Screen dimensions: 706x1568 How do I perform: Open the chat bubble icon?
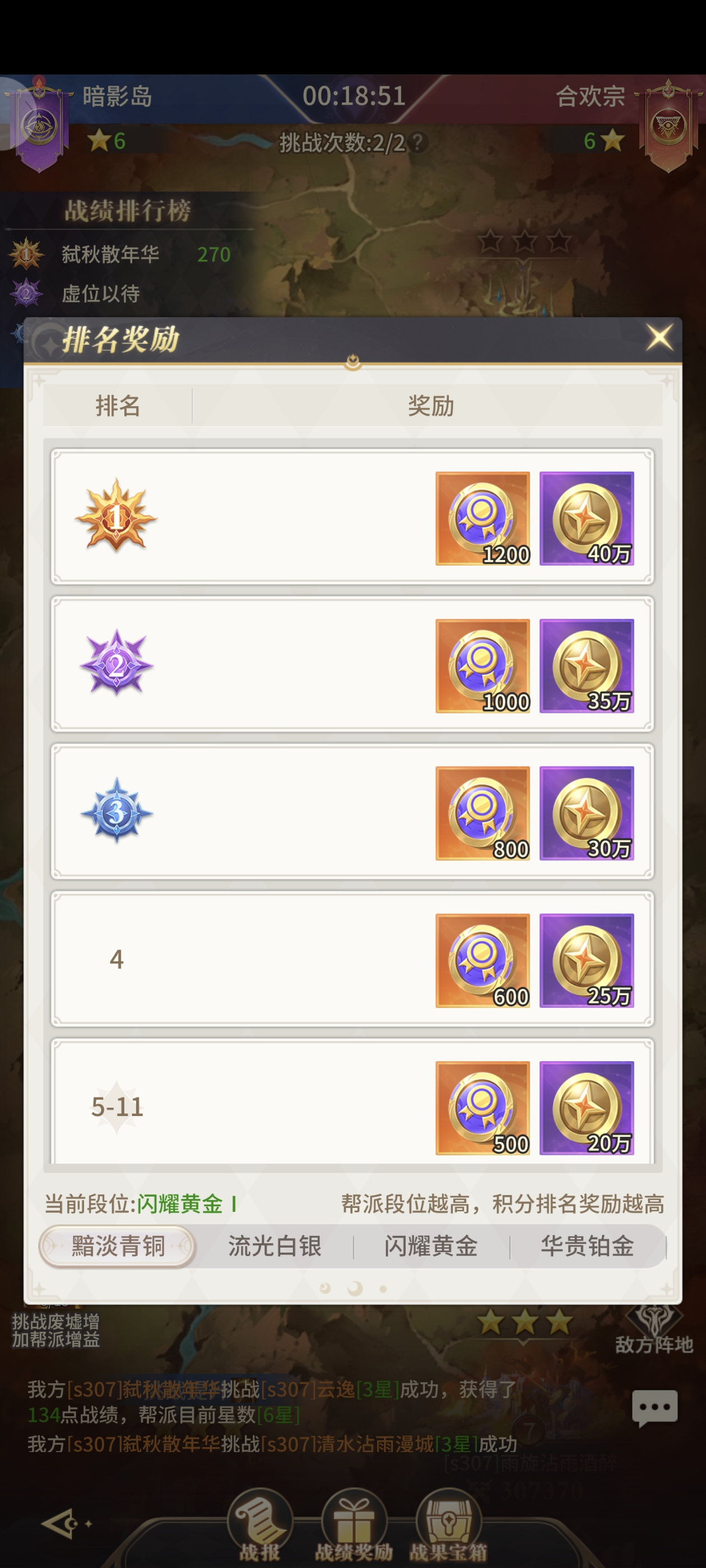coord(655,1407)
